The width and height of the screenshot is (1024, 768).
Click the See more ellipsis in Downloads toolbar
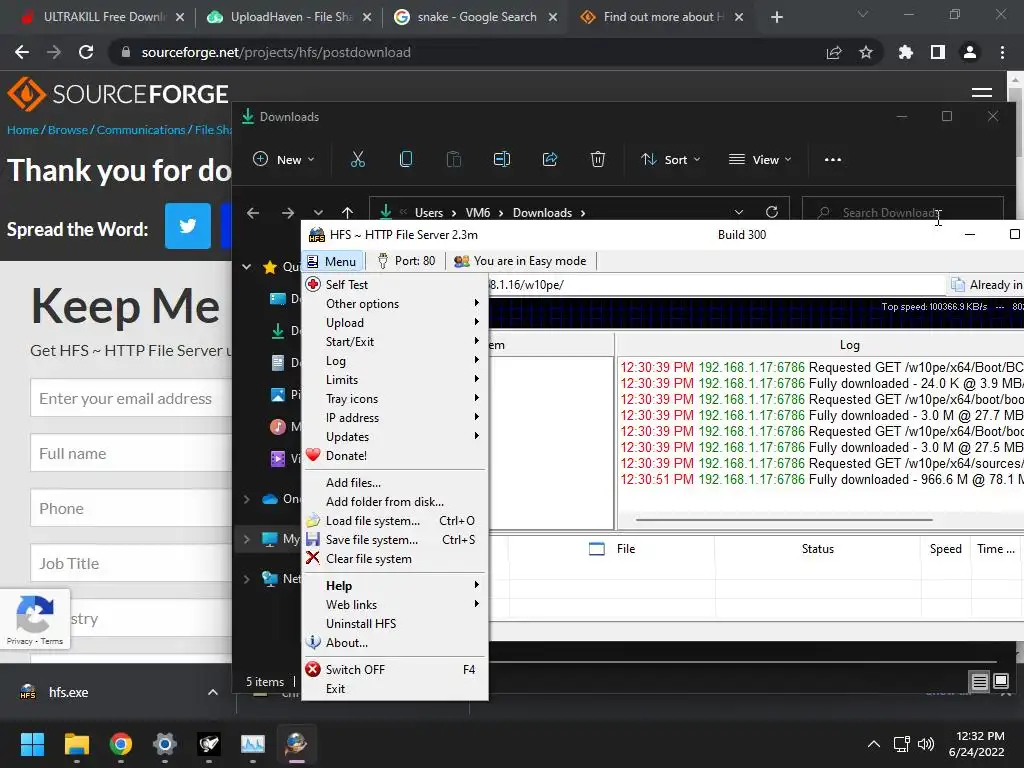(x=833, y=159)
